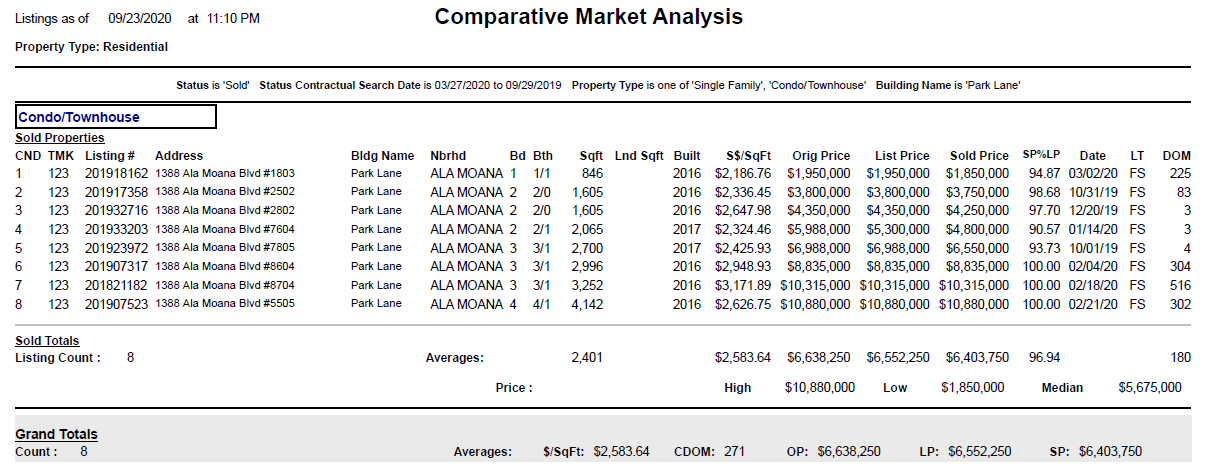The height and width of the screenshot is (469, 1208).
Task: Click the Sold Properties underlined heading
Action: pos(60,138)
